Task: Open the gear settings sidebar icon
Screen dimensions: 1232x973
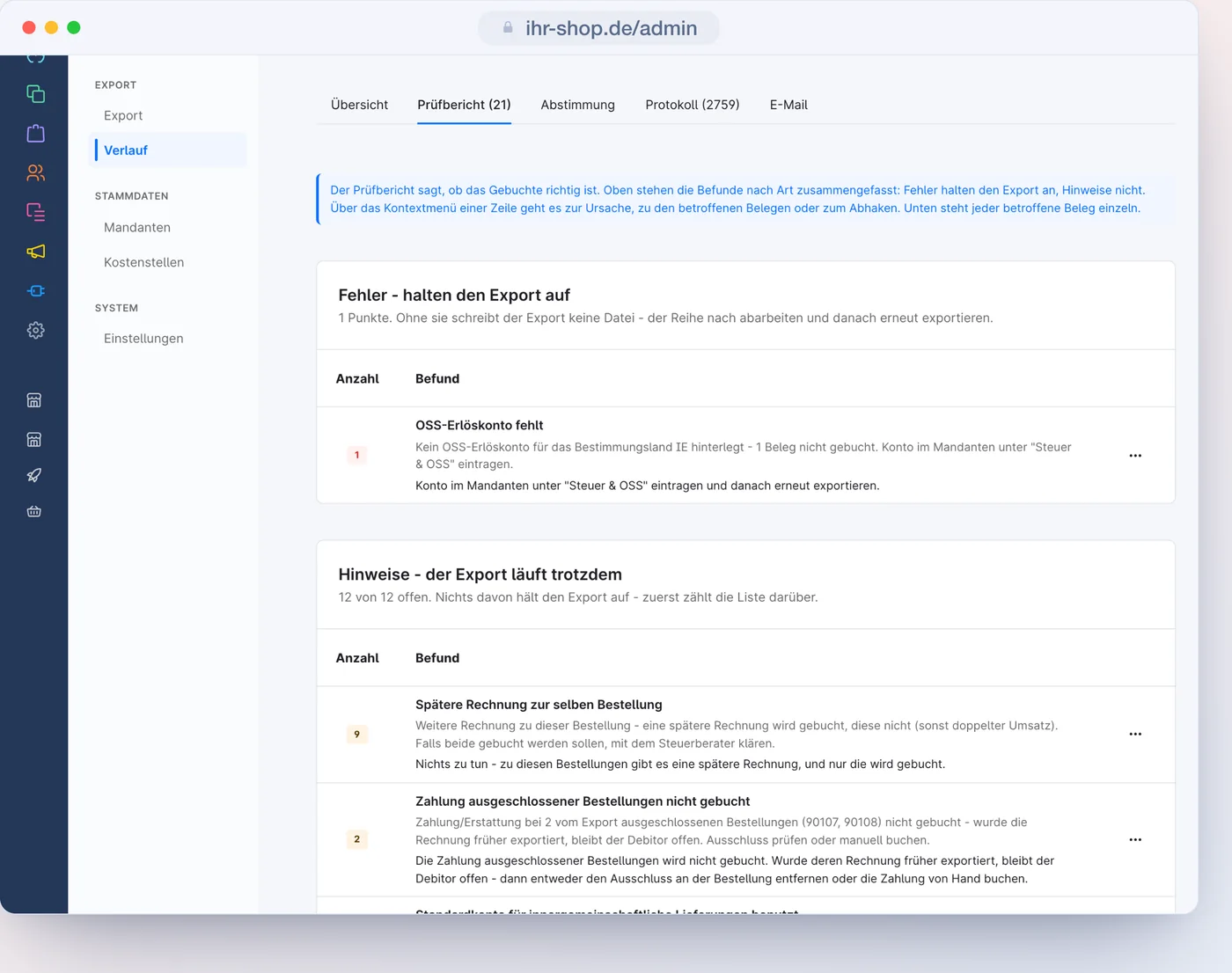Action: pyautogui.click(x=35, y=331)
